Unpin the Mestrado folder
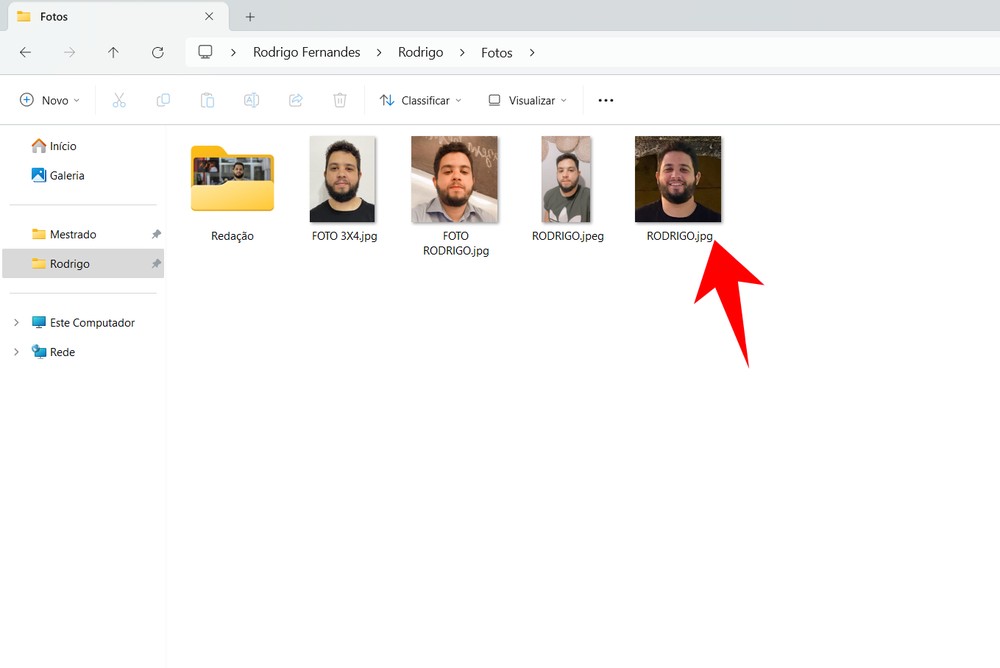This screenshot has width=1000, height=668. point(155,233)
